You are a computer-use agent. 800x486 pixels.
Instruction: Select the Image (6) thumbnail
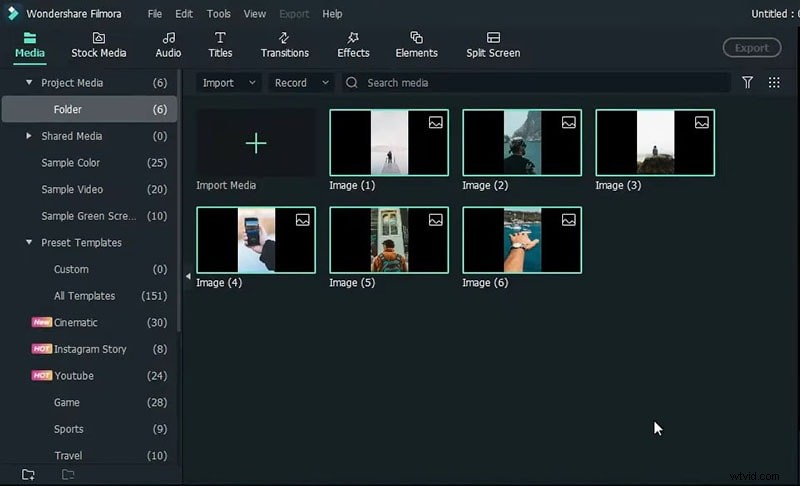point(522,240)
